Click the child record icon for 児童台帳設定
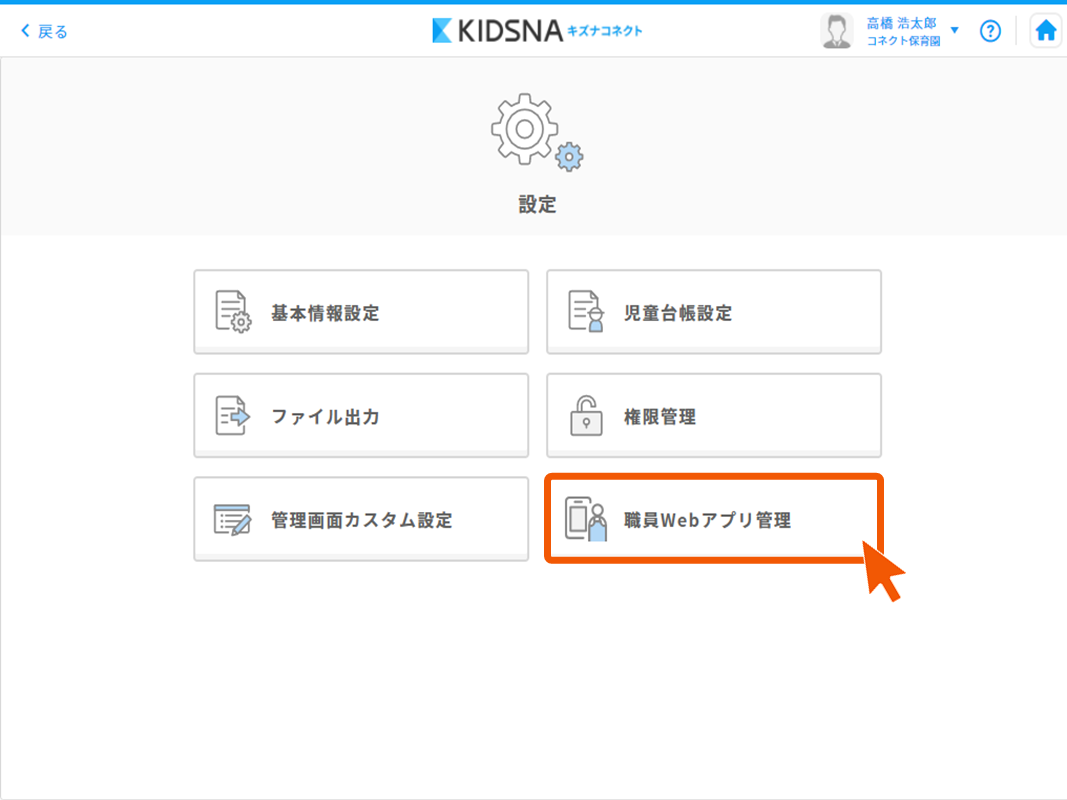The image size is (1067, 800). (586, 312)
